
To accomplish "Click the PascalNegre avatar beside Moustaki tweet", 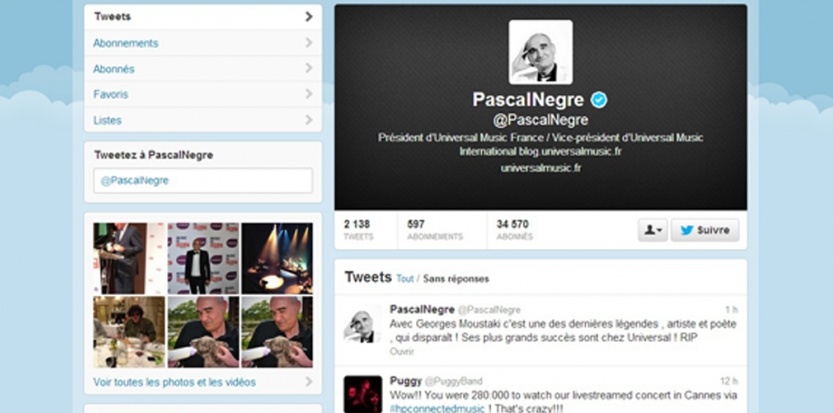I will click(x=362, y=324).
